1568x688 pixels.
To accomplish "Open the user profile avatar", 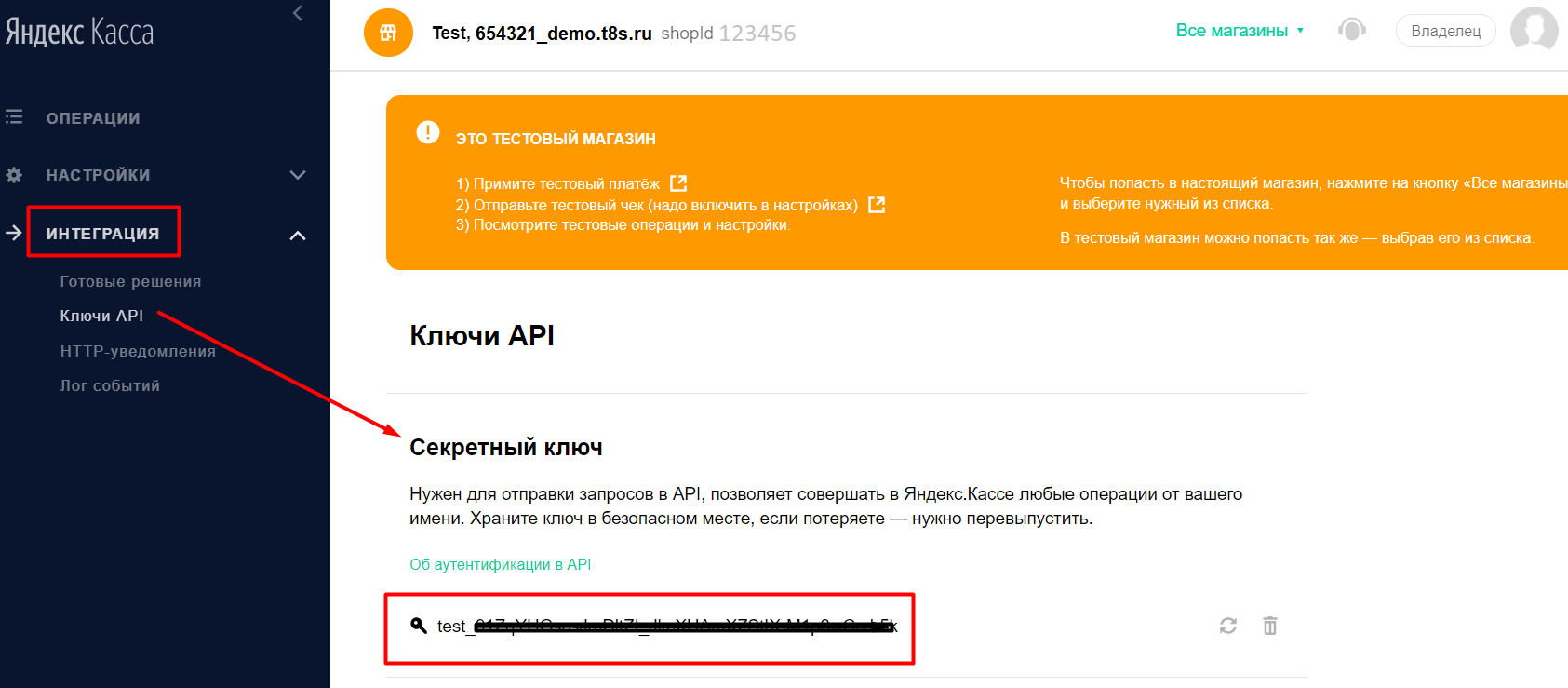I will [1534, 30].
